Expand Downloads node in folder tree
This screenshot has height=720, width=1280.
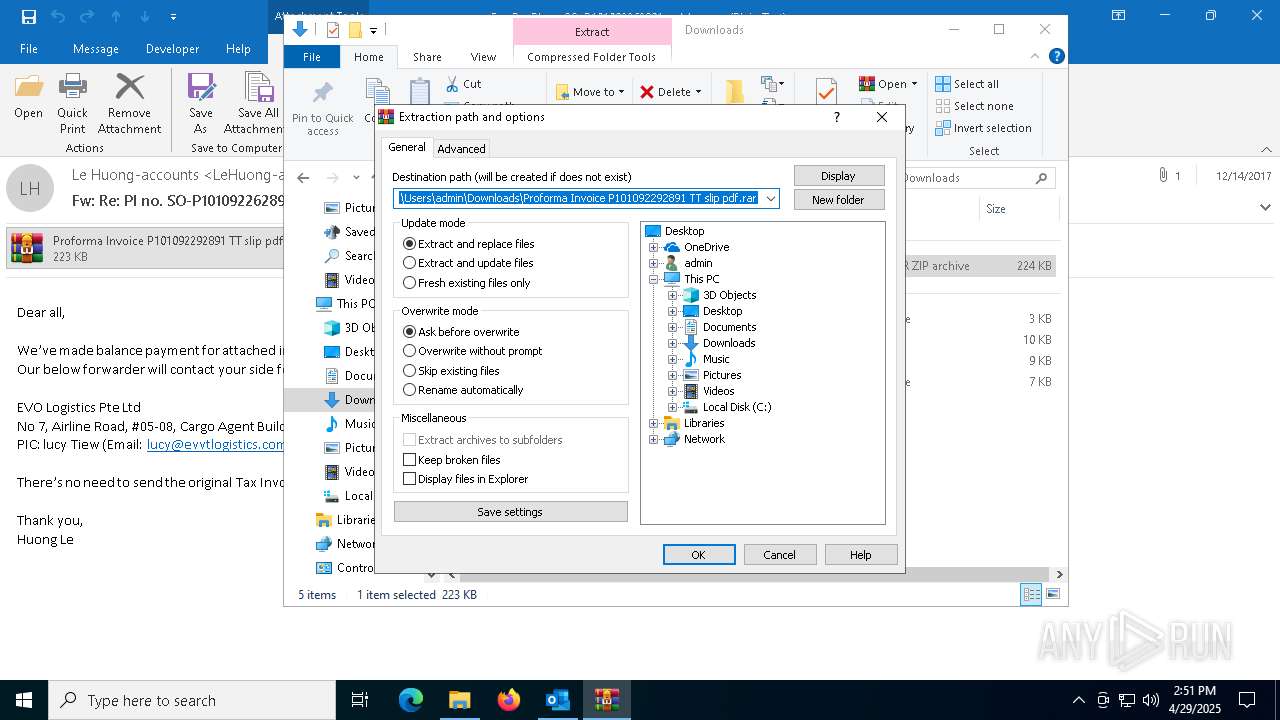point(673,343)
